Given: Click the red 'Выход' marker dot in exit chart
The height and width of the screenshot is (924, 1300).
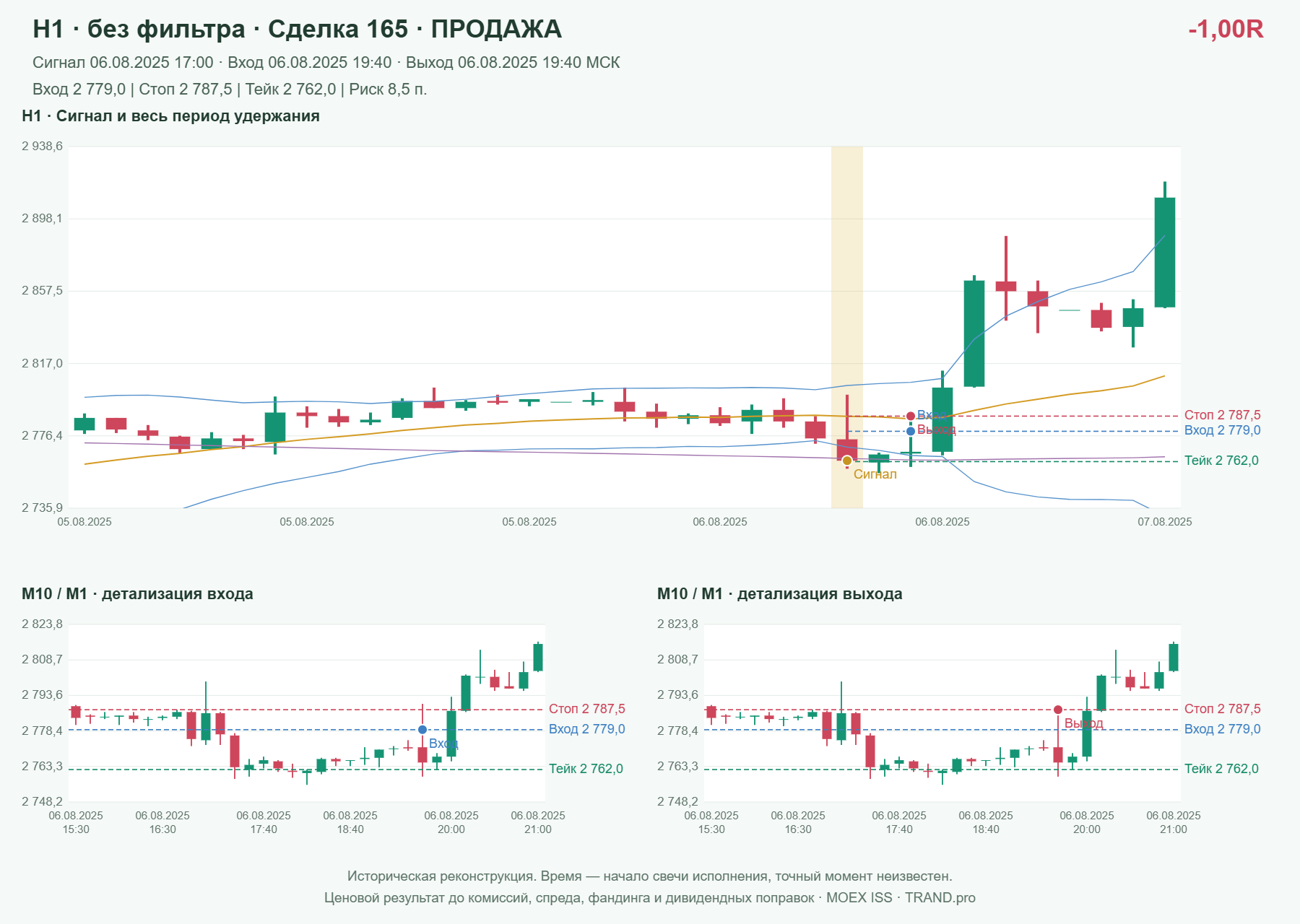Looking at the screenshot, I should [x=1058, y=710].
